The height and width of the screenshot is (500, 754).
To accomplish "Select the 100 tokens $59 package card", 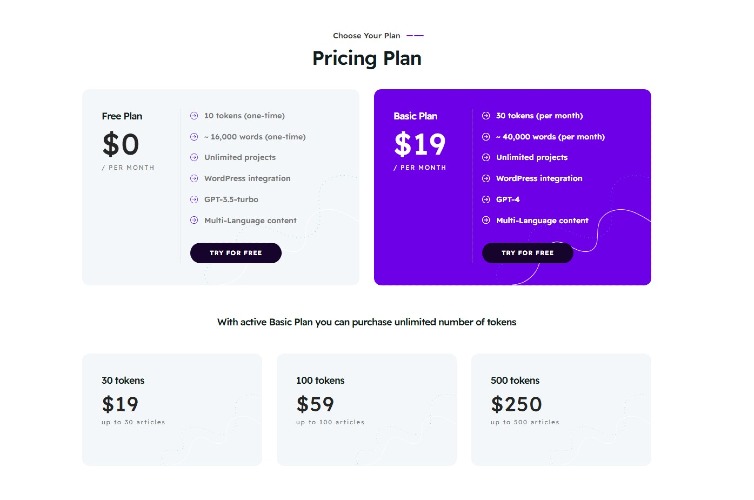I will tap(366, 409).
